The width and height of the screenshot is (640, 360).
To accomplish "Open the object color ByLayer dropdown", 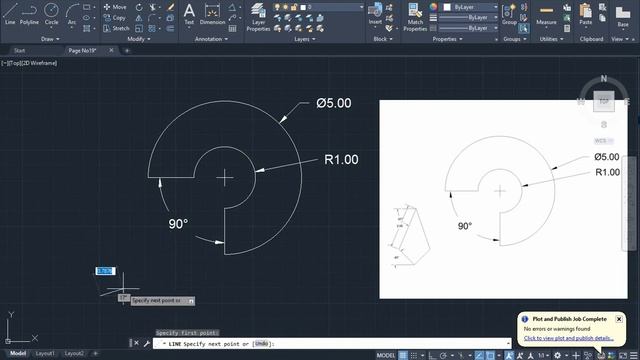I will (x=496, y=7).
